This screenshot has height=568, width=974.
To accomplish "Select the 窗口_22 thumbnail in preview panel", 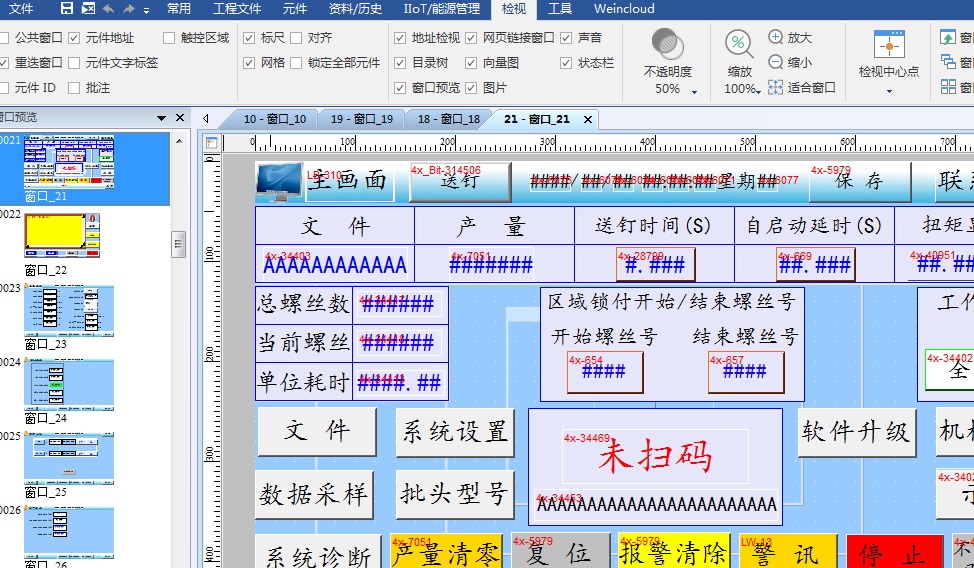I will coord(62,235).
